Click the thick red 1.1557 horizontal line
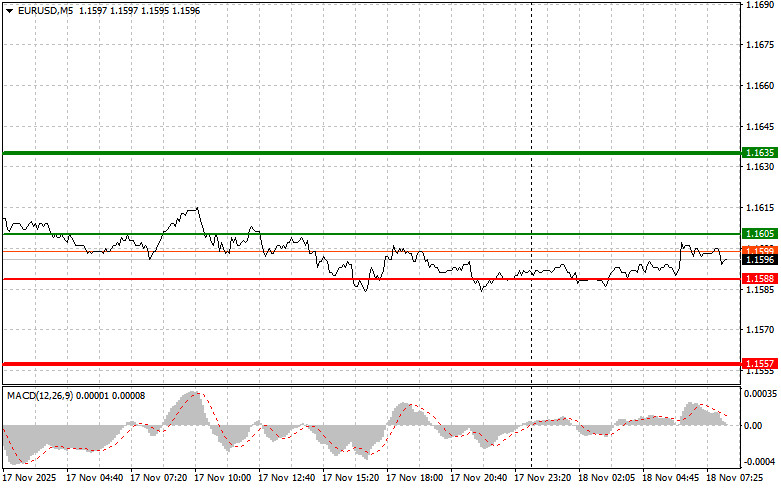 pyautogui.click(x=372, y=364)
